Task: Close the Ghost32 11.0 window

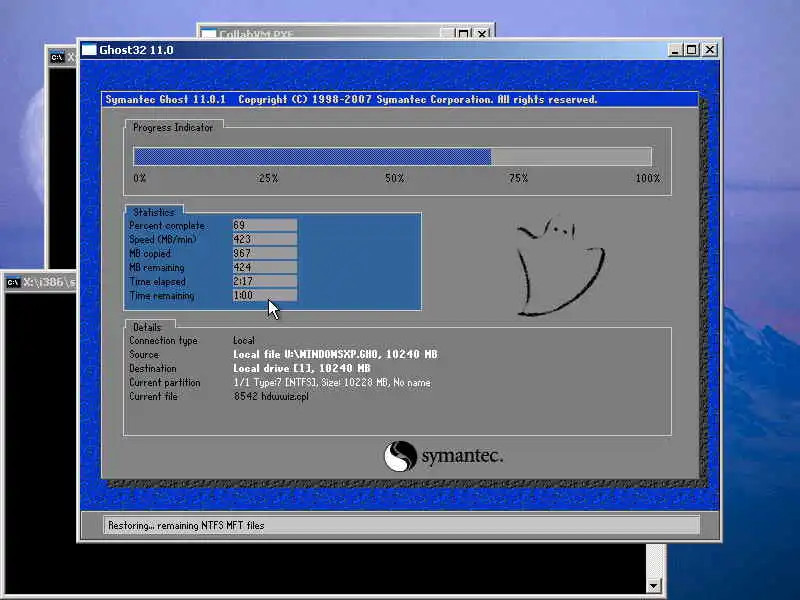Action: (710, 49)
